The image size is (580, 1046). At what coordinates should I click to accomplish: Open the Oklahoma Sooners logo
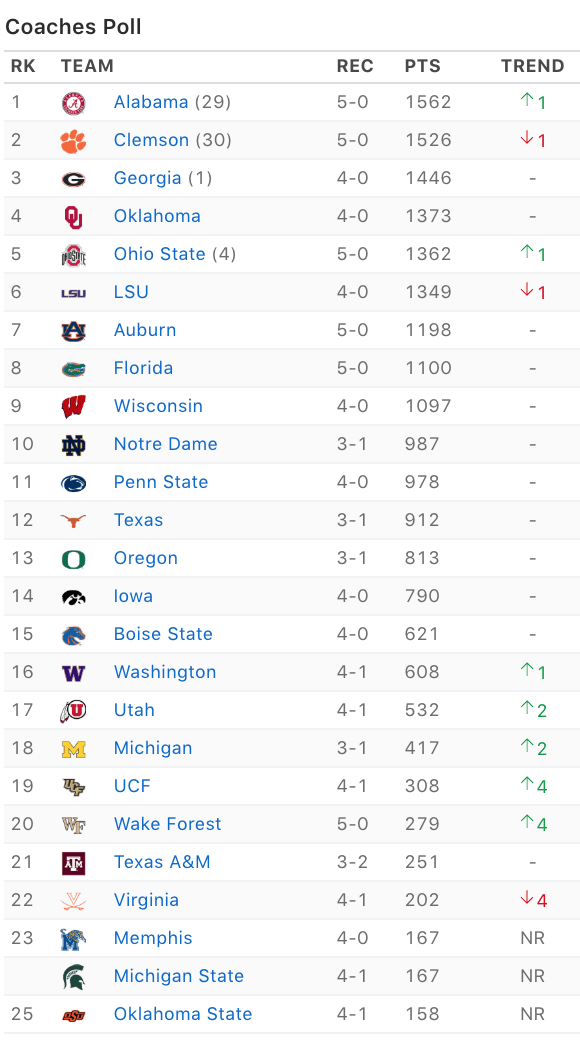click(73, 217)
